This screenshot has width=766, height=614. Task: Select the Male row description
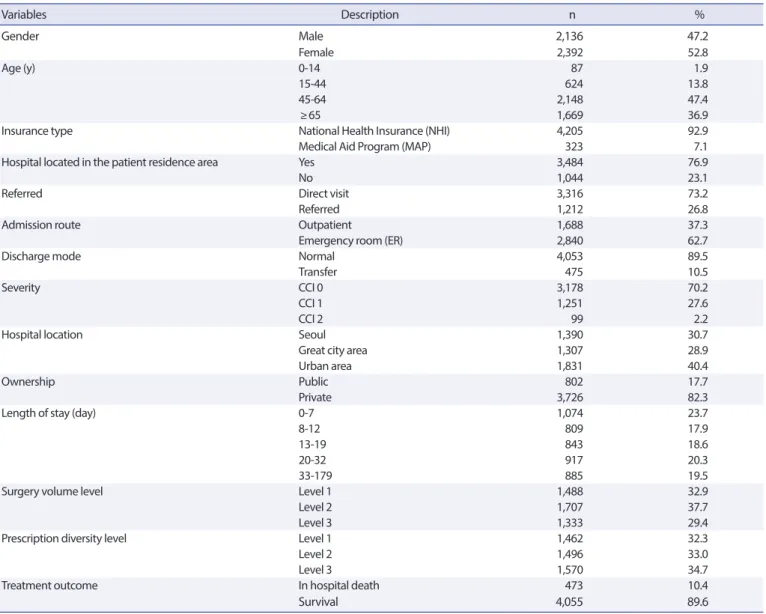311,36
